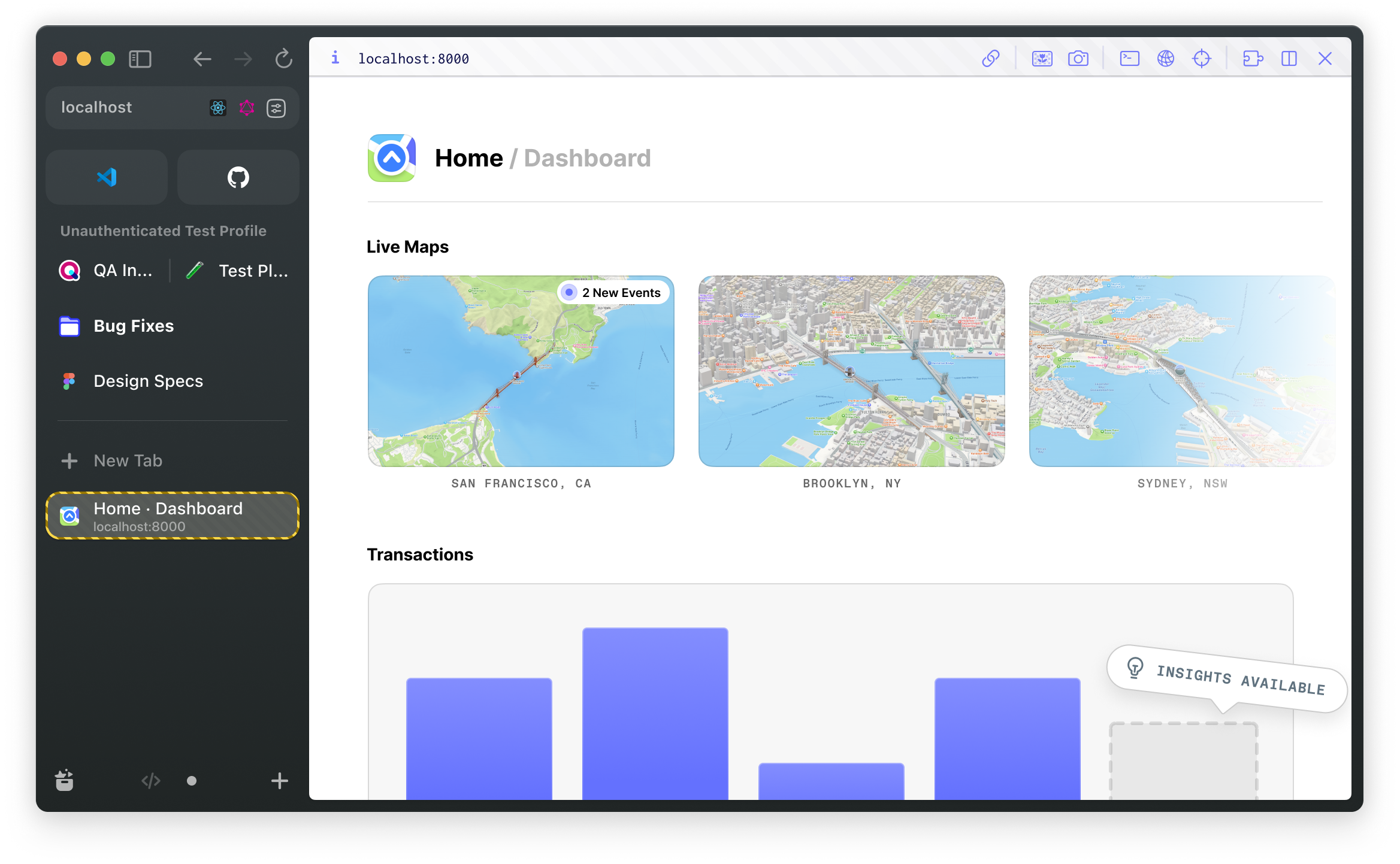
Task: Expand the Bug Fixes folder
Action: (x=133, y=326)
